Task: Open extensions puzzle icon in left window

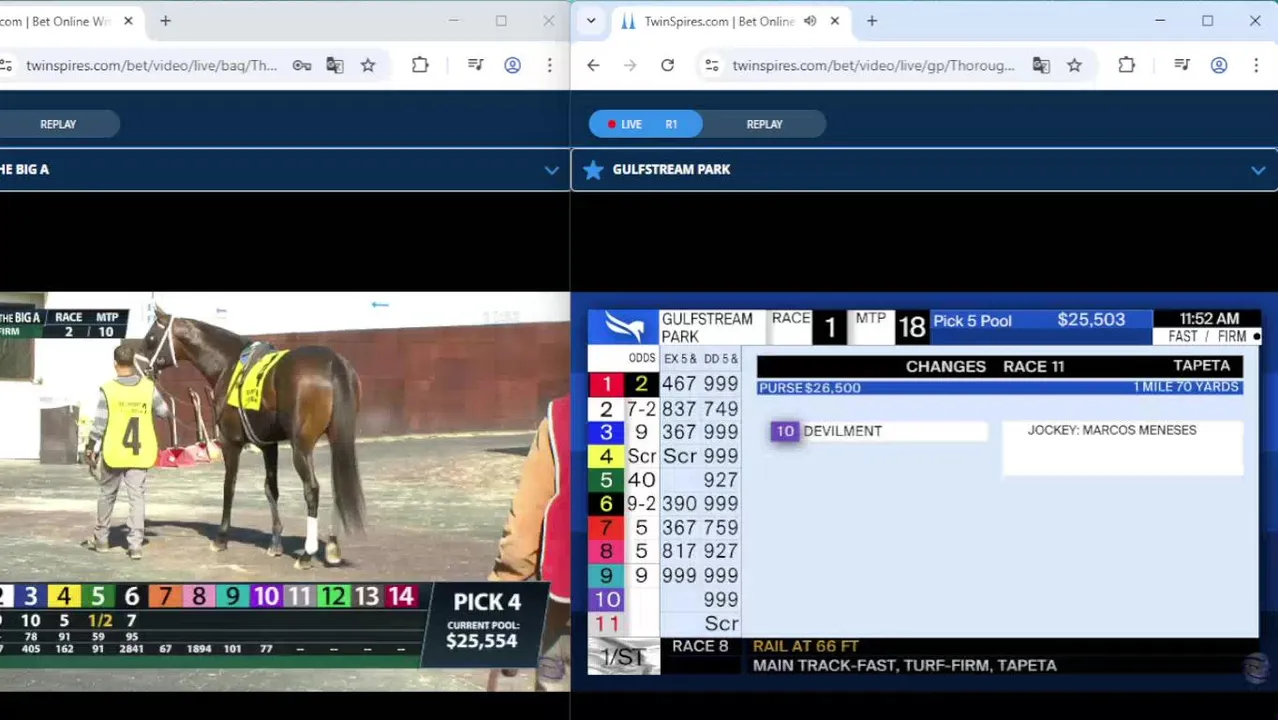Action: click(x=420, y=66)
